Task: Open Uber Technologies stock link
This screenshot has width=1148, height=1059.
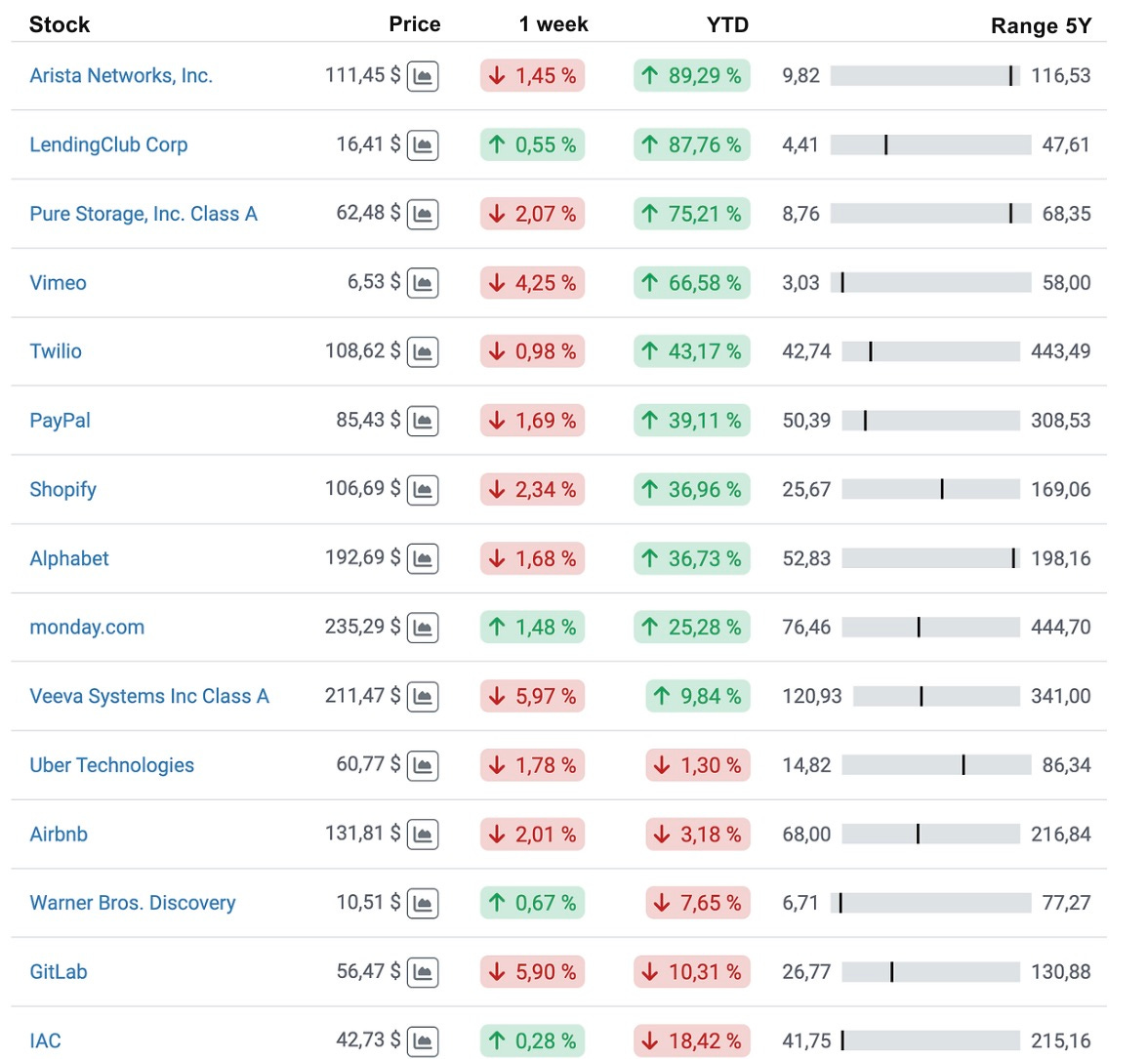Action: (112, 765)
